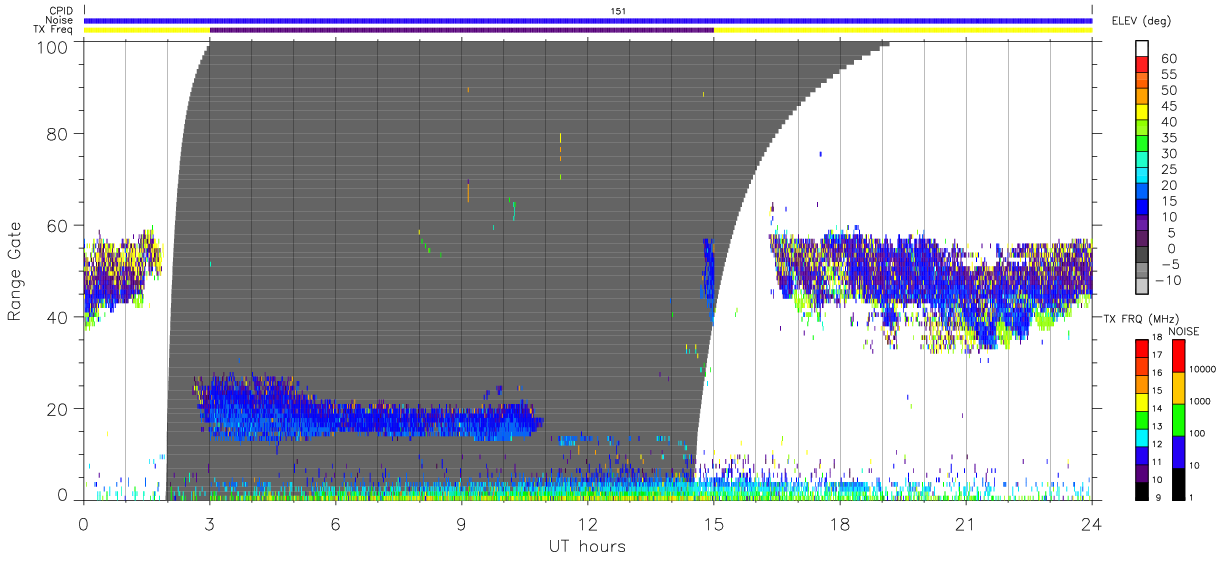Click the '20' label on Range Gate axis
The width and height of the screenshot is (1228, 567).
[x=57, y=409]
